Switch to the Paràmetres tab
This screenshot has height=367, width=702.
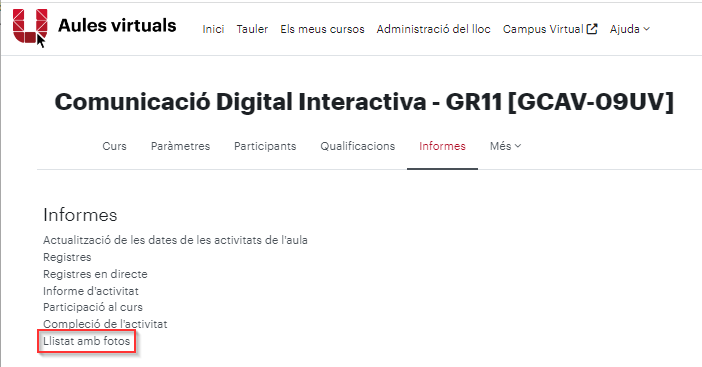click(180, 146)
